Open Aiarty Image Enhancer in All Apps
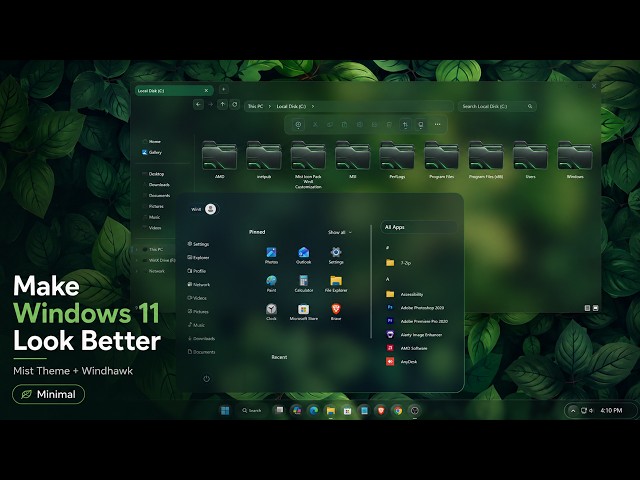Screen dimensions: 640x480 coord(414,334)
